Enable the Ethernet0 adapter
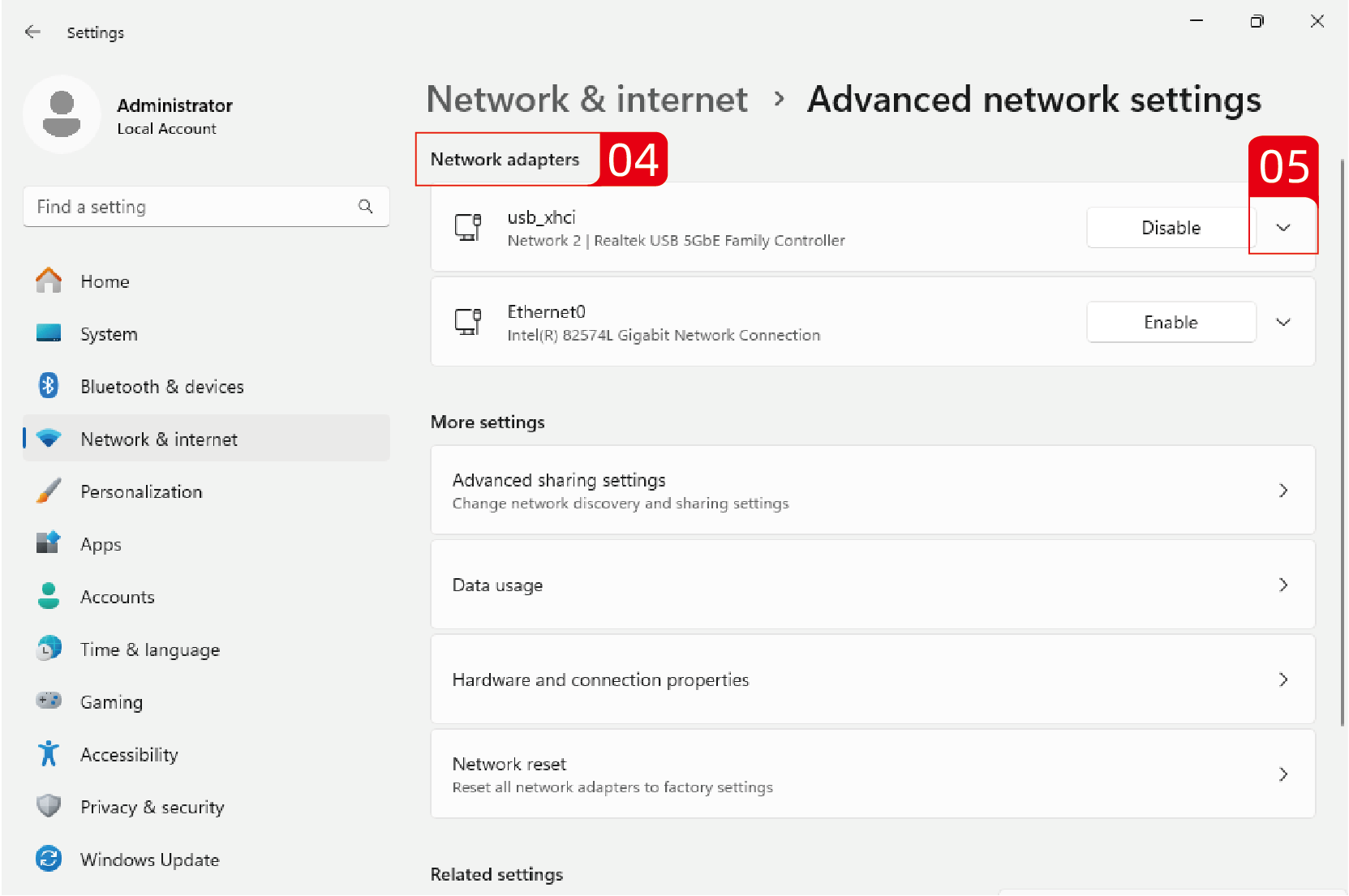Image resolution: width=1349 pixels, height=896 pixels. pyautogui.click(x=1170, y=323)
